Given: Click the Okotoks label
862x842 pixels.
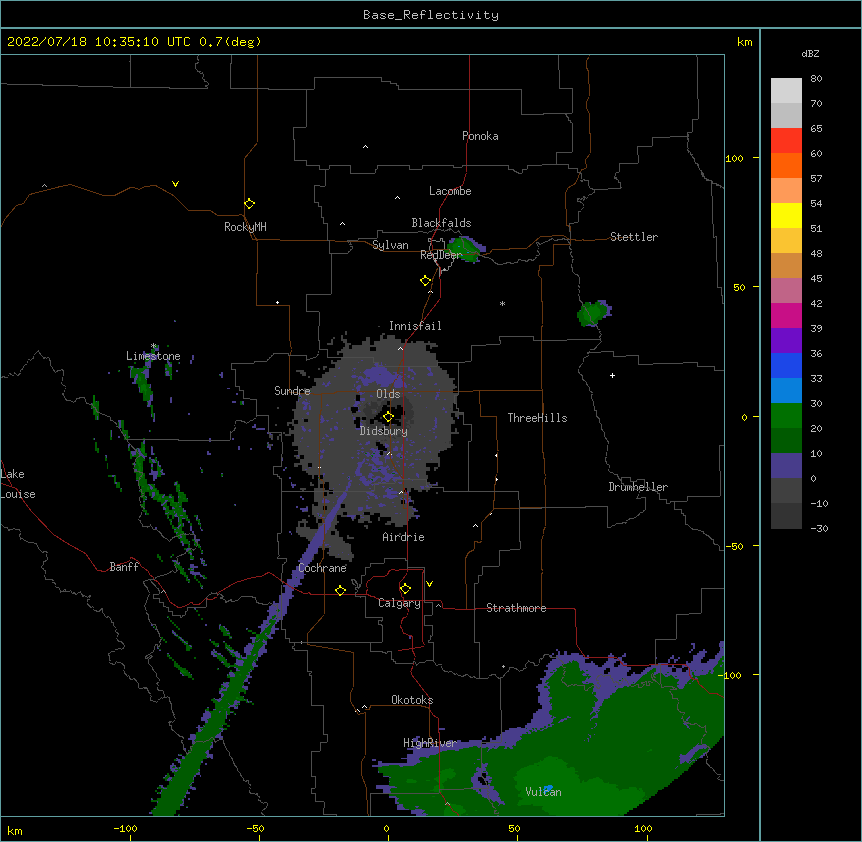Looking at the screenshot, I should pos(412,700).
